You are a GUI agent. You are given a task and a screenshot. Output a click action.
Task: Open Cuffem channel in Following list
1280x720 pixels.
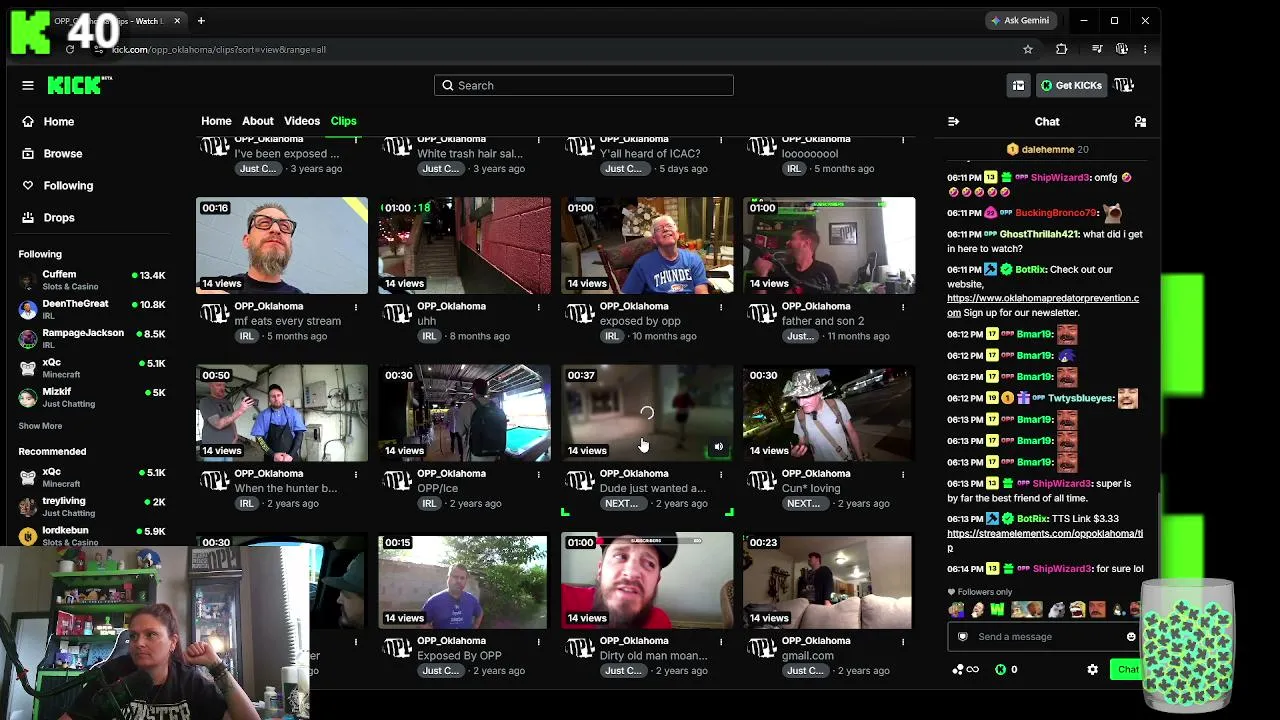point(92,279)
